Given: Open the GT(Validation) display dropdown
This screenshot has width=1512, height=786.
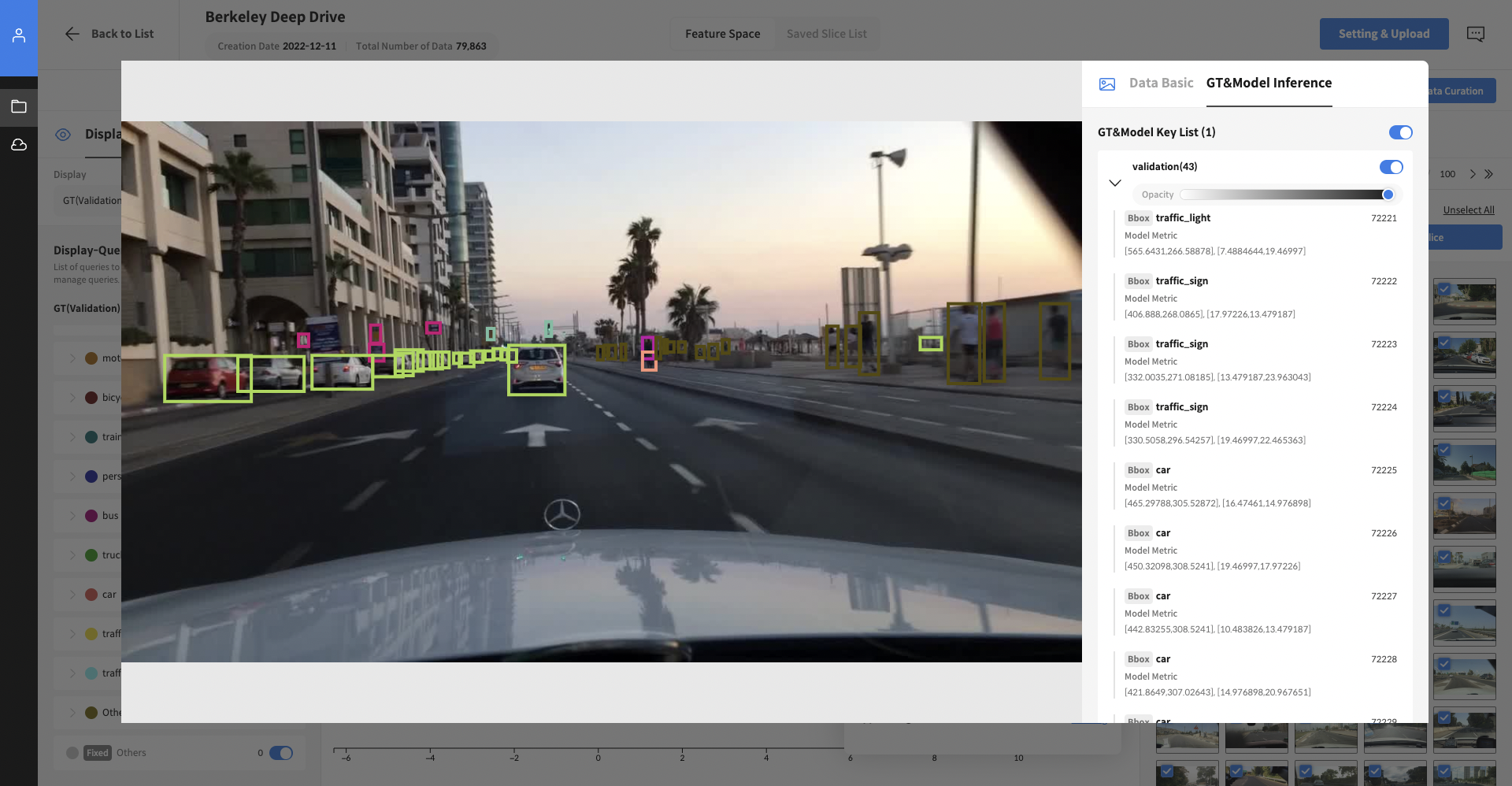Looking at the screenshot, I should click(87, 201).
